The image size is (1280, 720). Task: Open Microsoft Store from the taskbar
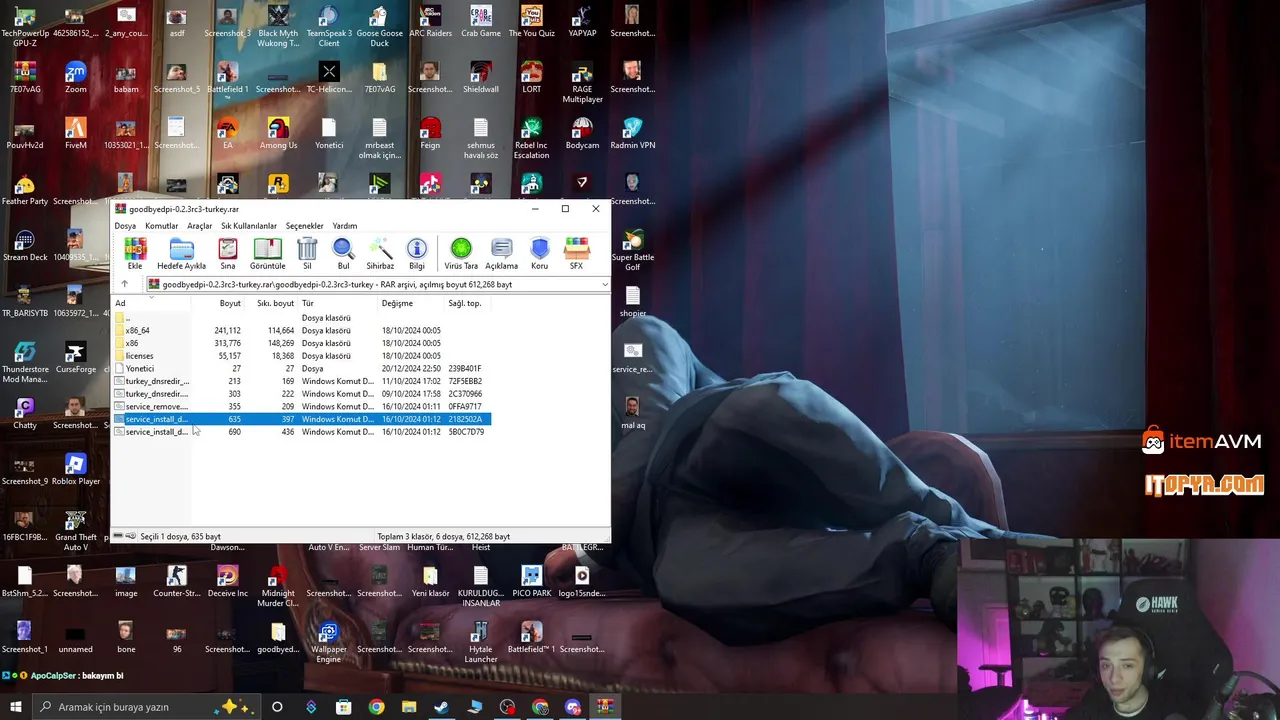pos(343,707)
